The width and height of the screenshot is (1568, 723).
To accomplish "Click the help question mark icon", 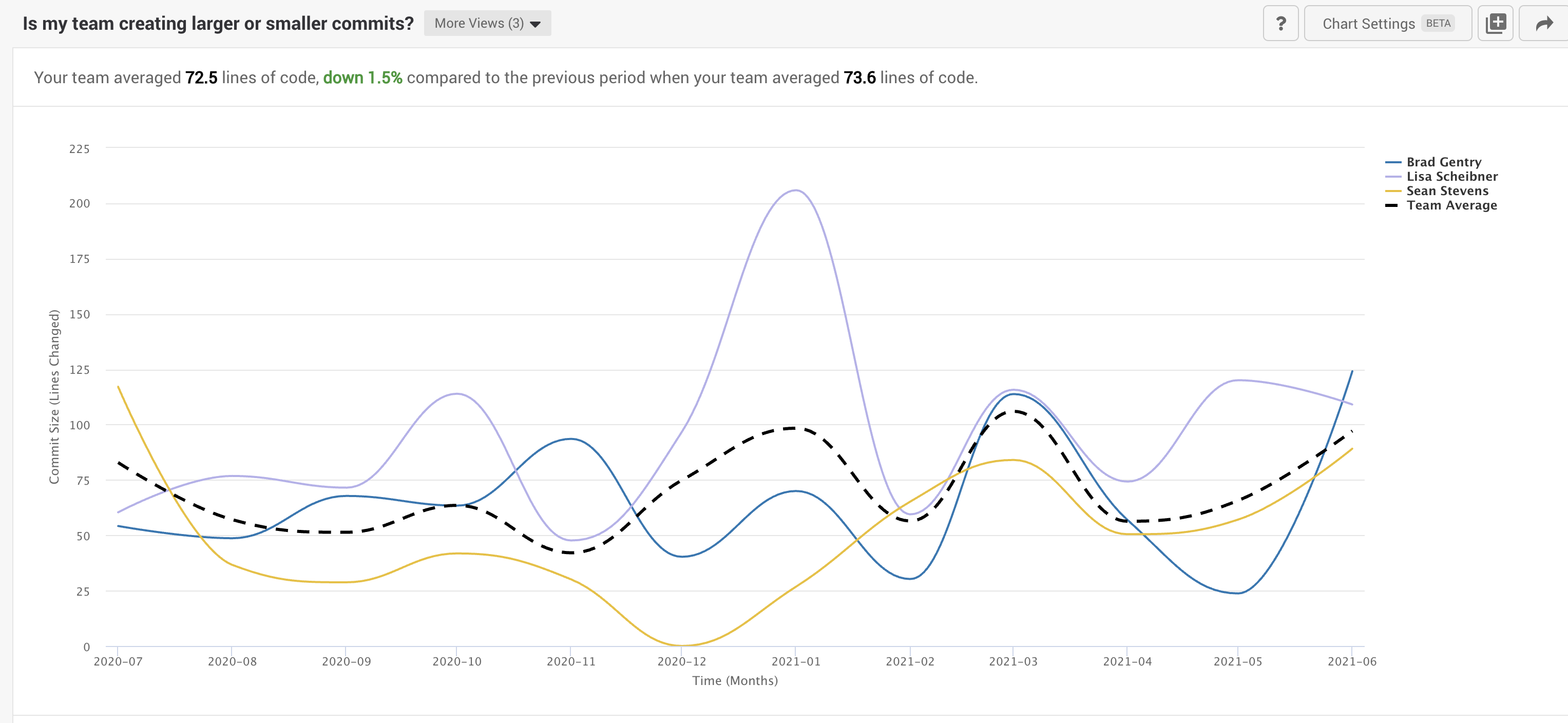I will pos(1281,22).
